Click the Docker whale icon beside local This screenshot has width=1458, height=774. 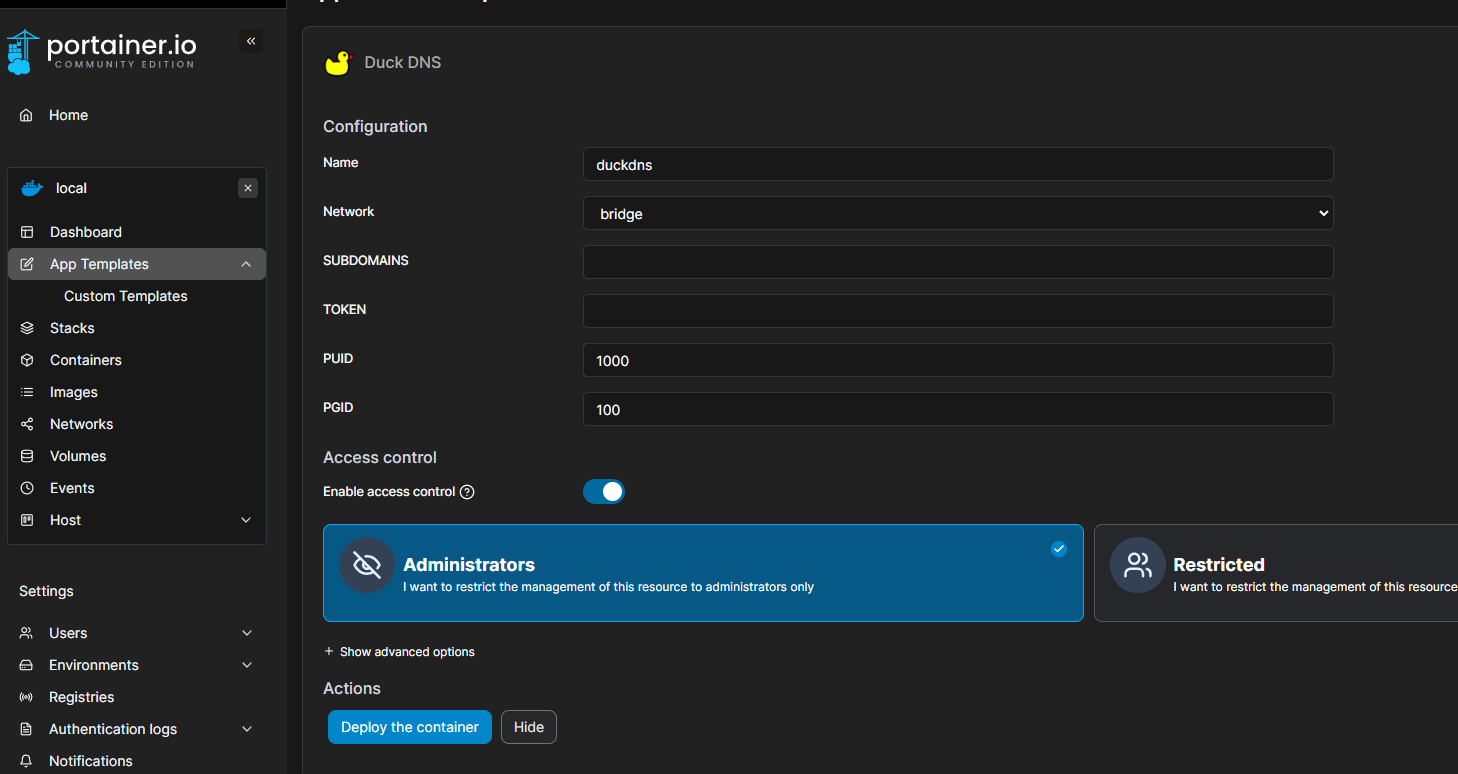point(32,188)
